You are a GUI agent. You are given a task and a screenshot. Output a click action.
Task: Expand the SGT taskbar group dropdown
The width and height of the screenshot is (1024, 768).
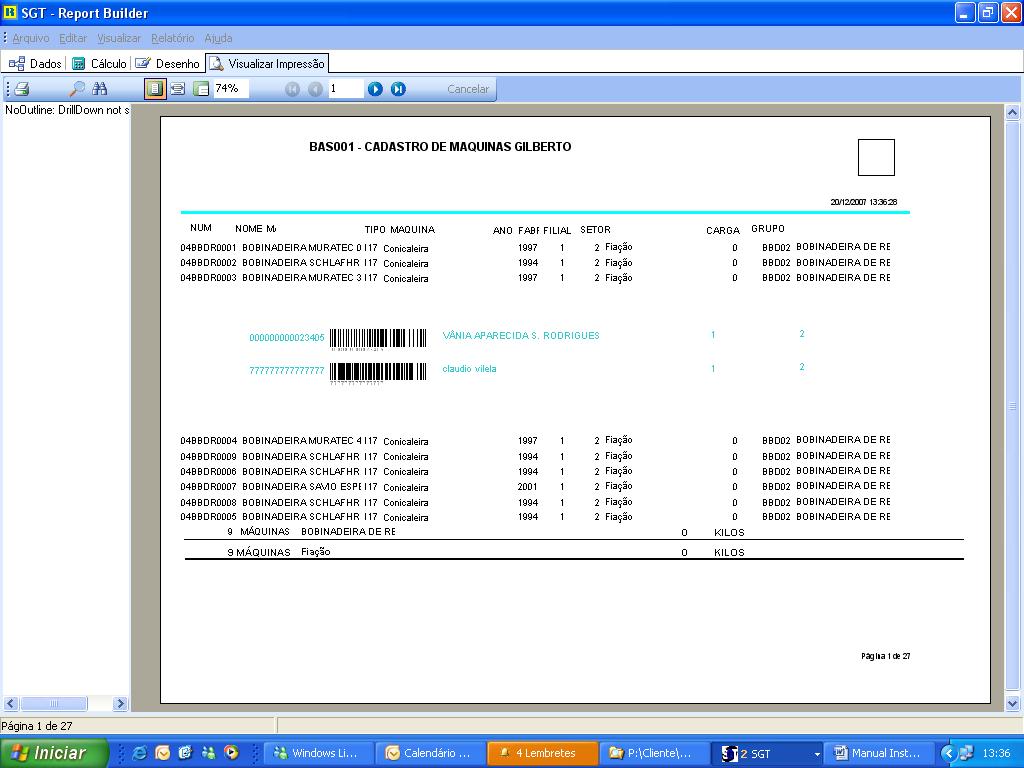coord(817,753)
